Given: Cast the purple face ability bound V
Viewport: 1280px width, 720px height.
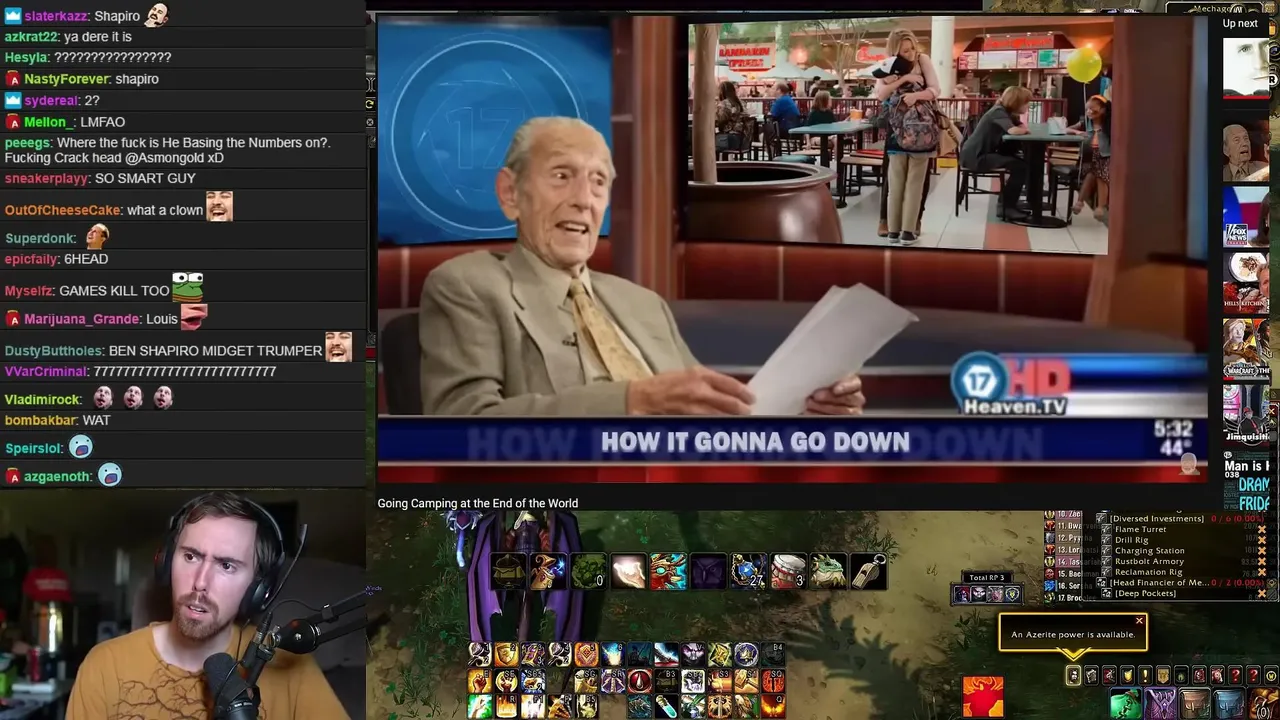Looking at the screenshot, I should (693, 654).
